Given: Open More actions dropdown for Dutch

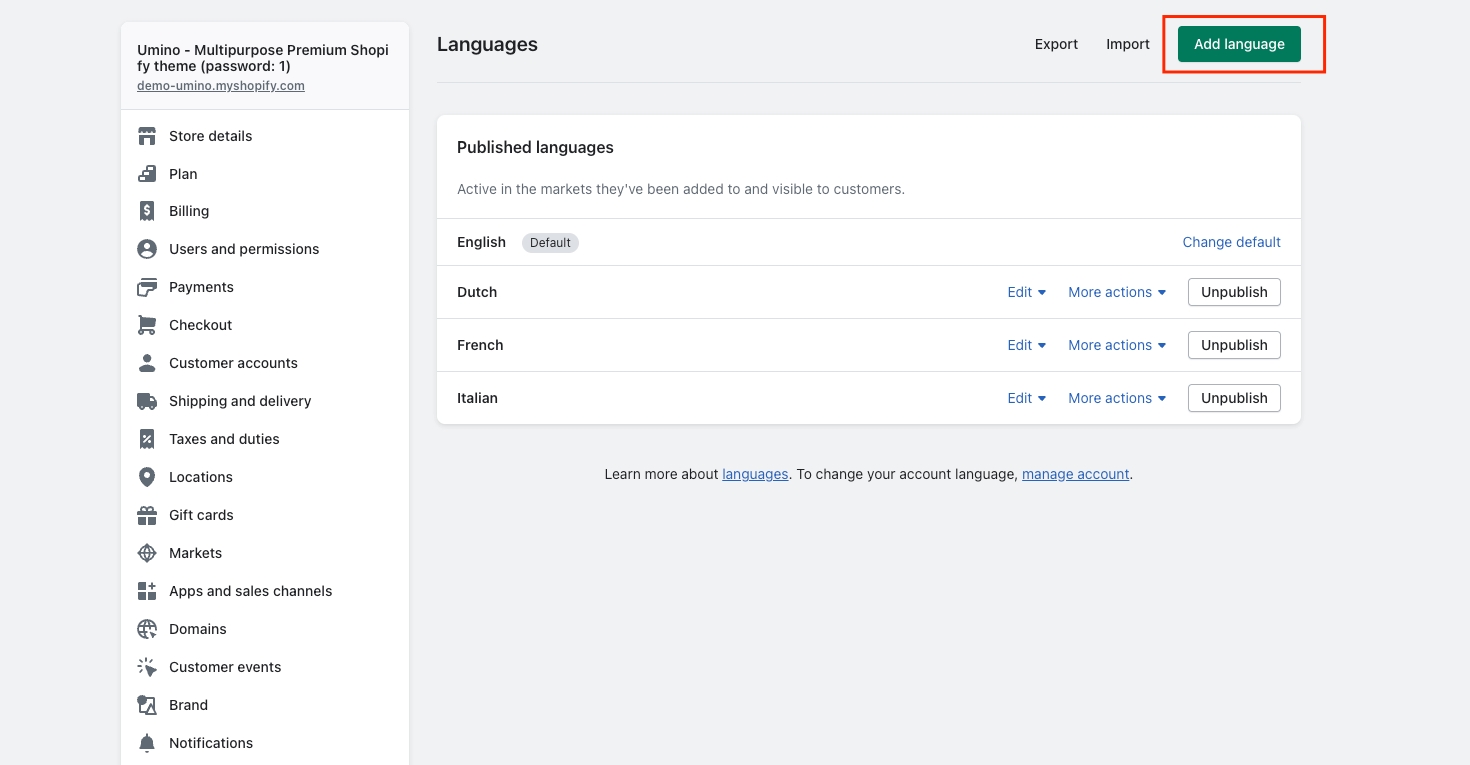Looking at the screenshot, I should pyautogui.click(x=1116, y=292).
